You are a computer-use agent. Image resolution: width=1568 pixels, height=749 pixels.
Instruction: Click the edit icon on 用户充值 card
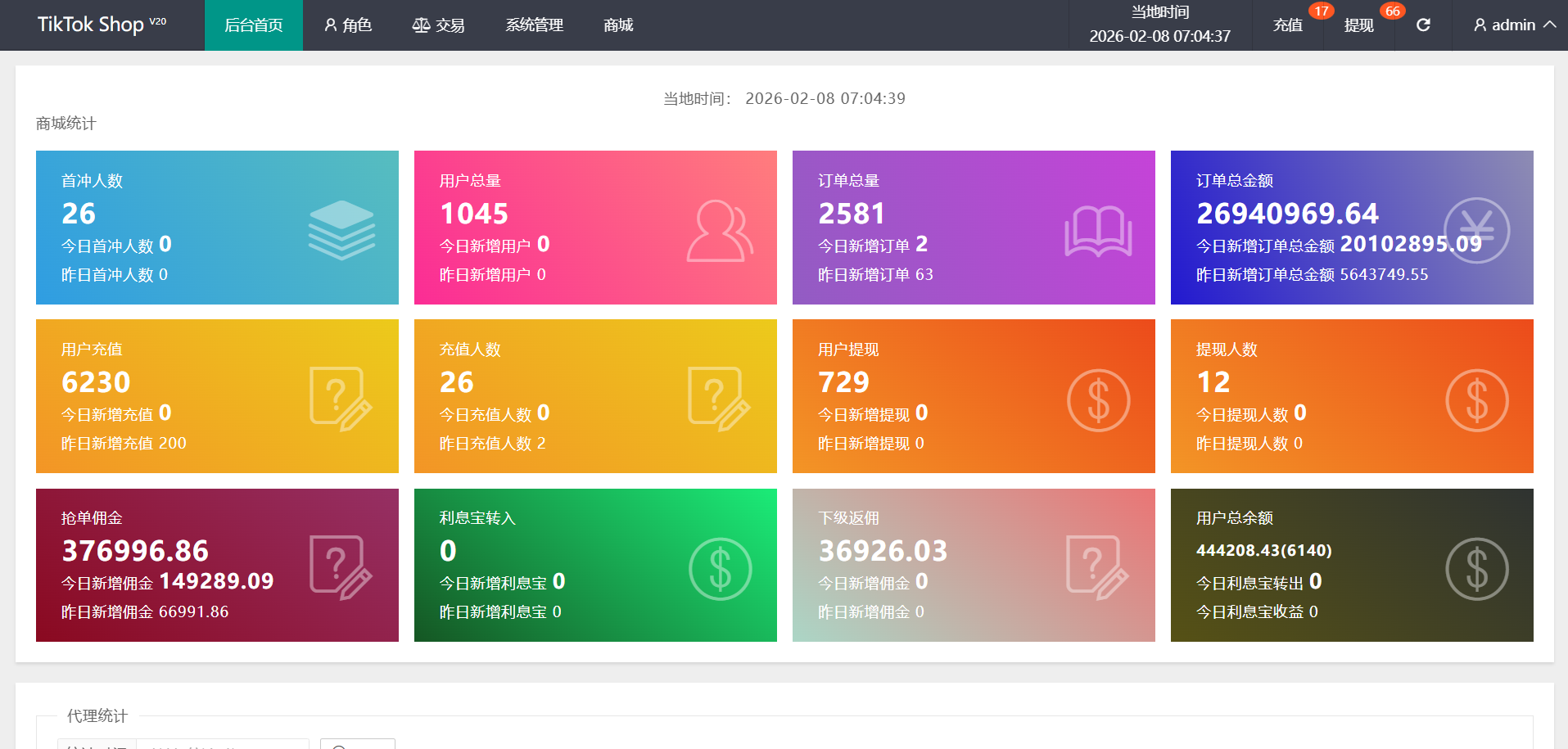tap(341, 399)
